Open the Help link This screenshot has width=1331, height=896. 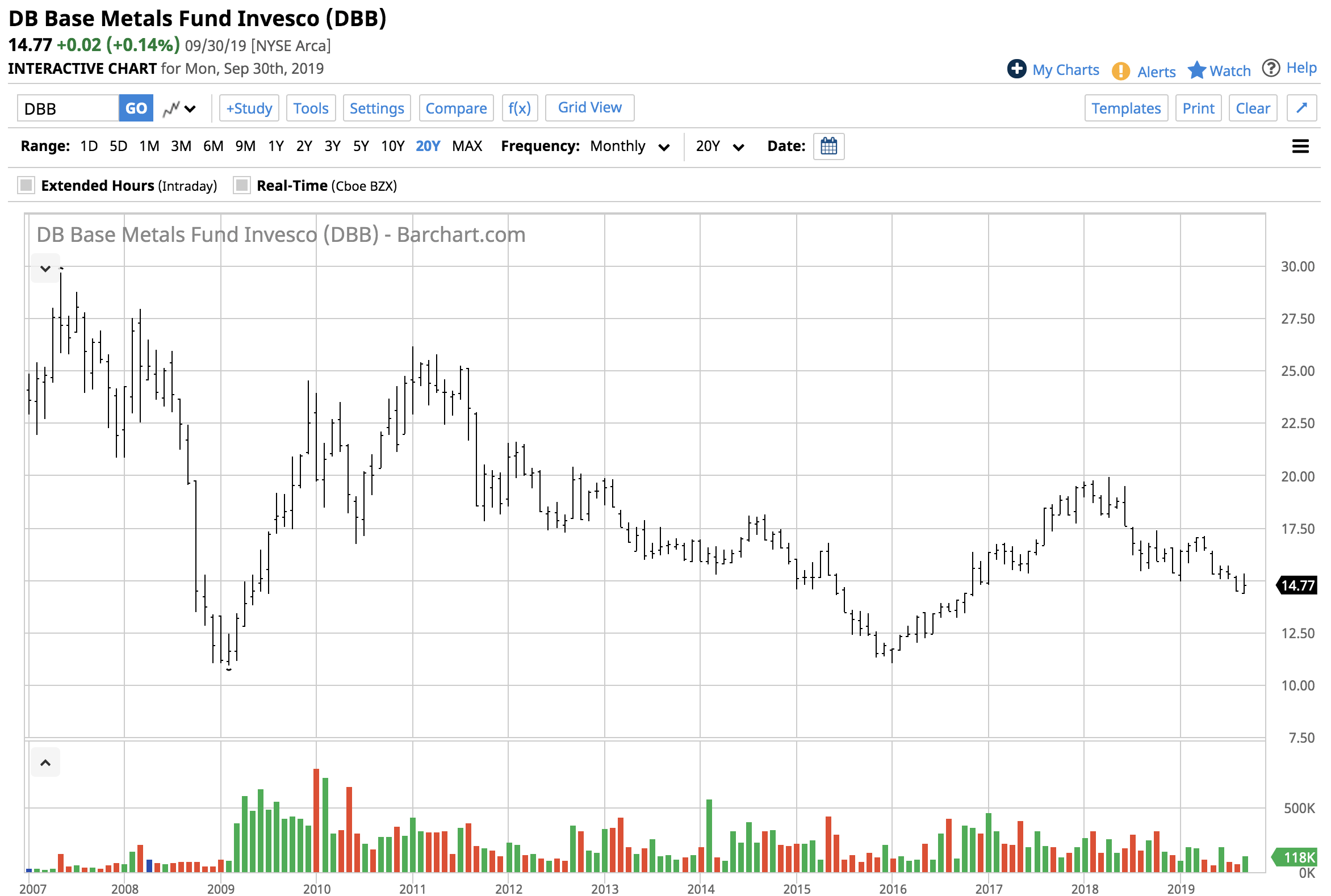pos(1301,68)
